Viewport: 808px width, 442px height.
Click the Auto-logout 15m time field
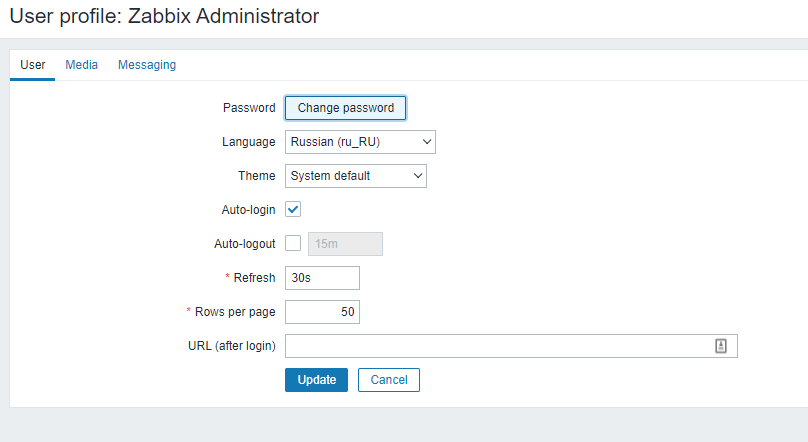pos(344,244)
